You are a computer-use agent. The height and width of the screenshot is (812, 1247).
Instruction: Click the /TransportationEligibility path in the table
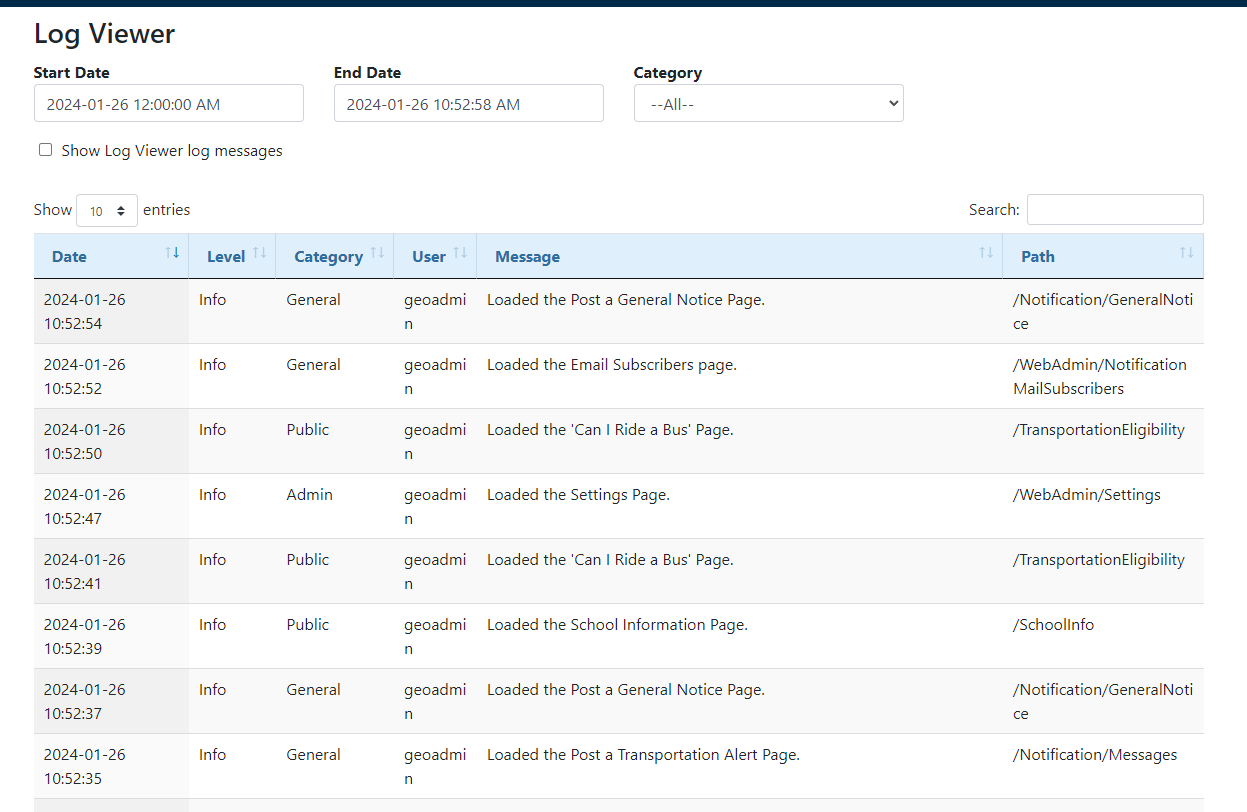pos(1098,428)
